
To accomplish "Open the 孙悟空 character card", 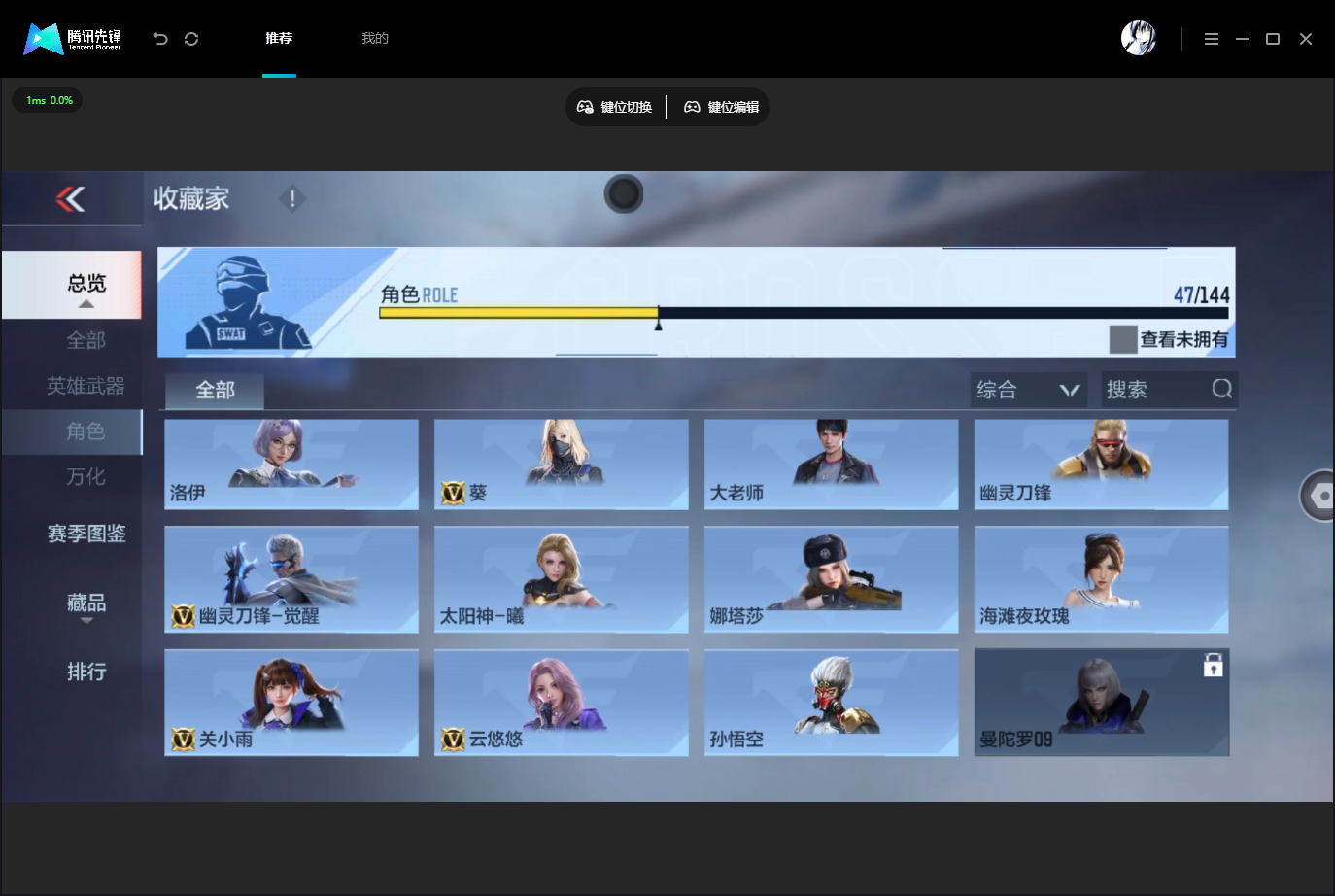I will [x=832, y=703].
